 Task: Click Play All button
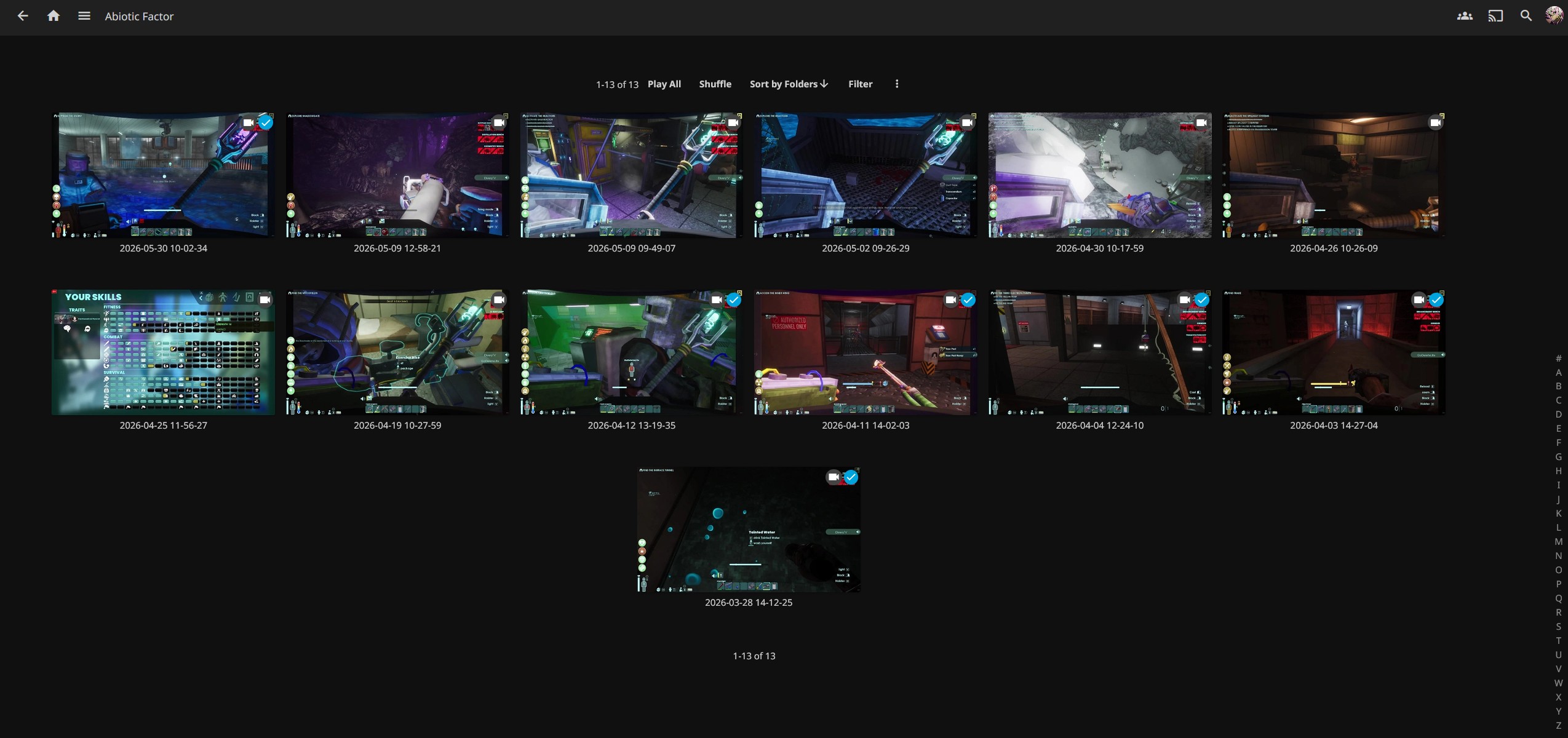(664, 84)
